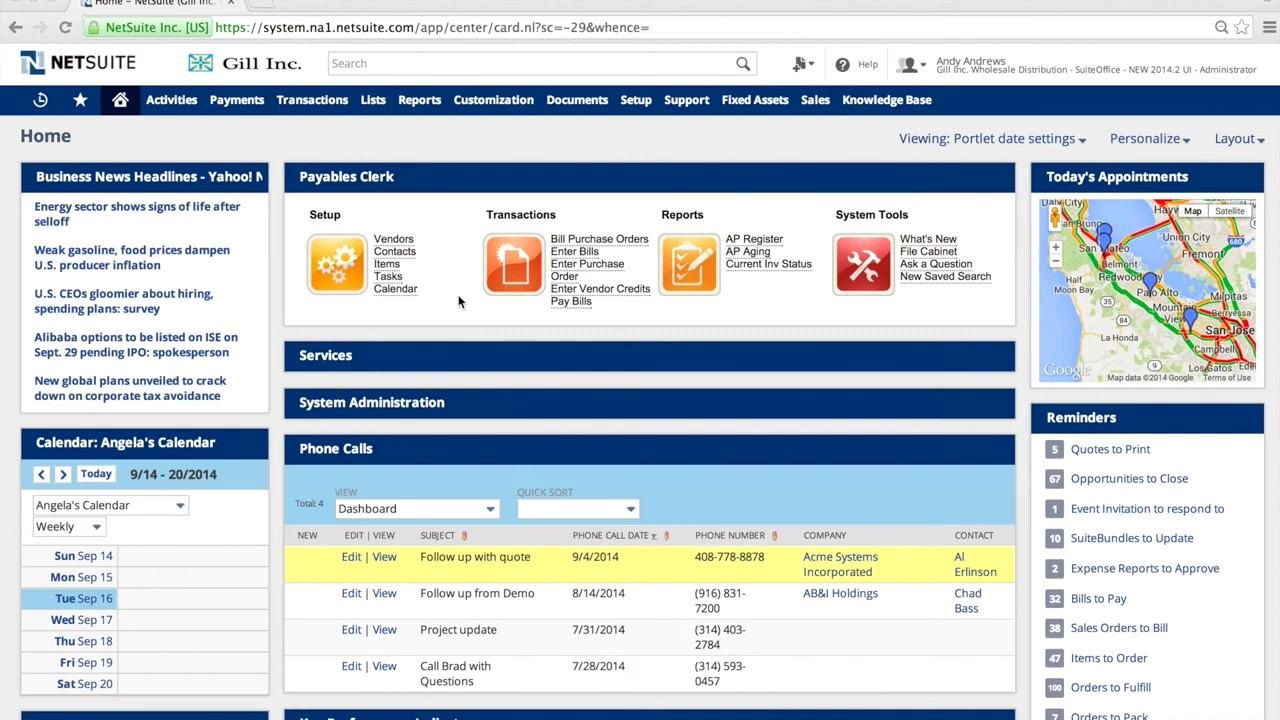
Task: Open the Acme Systems Incorporated company
Action: pos(840,565)
